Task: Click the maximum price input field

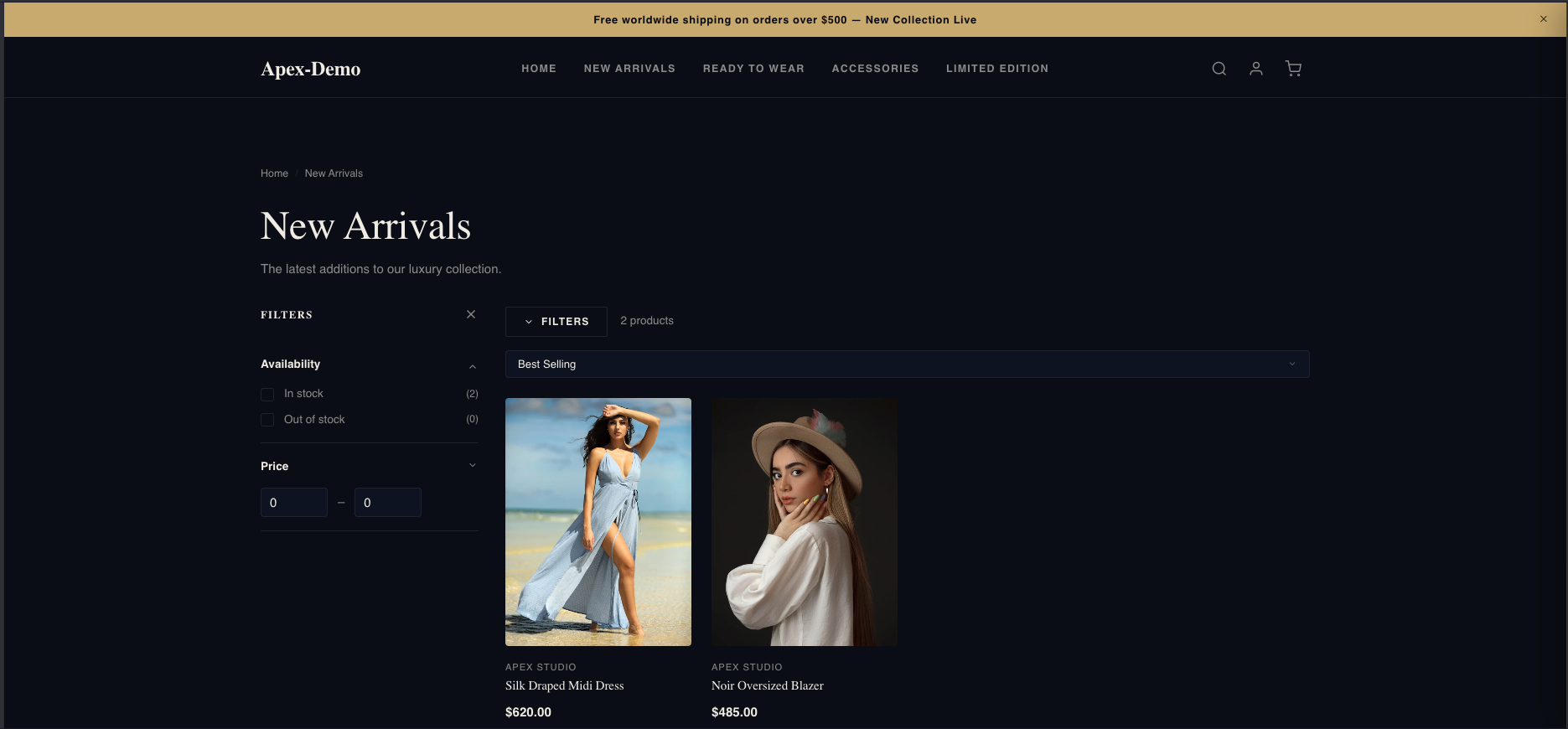Action: [x=387, y=503]
